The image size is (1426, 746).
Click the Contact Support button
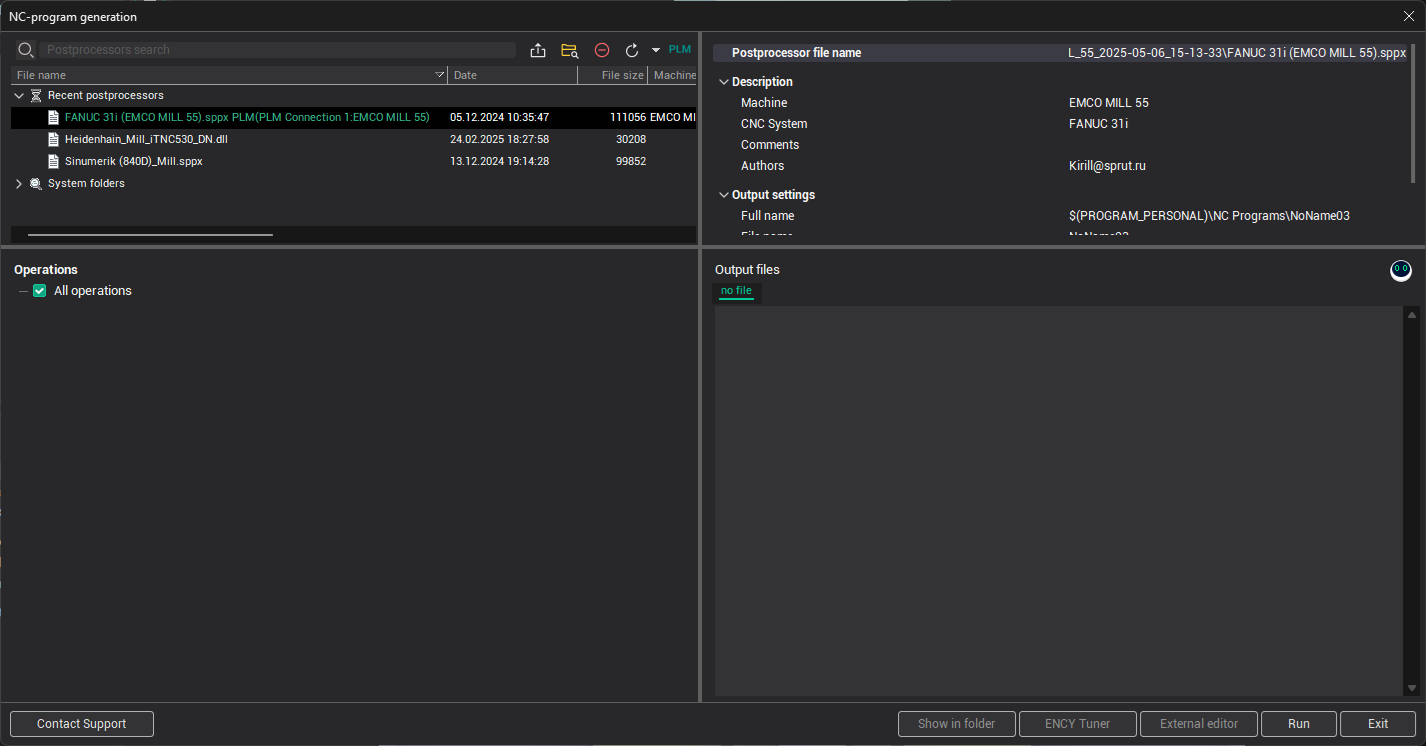point(82,724)
